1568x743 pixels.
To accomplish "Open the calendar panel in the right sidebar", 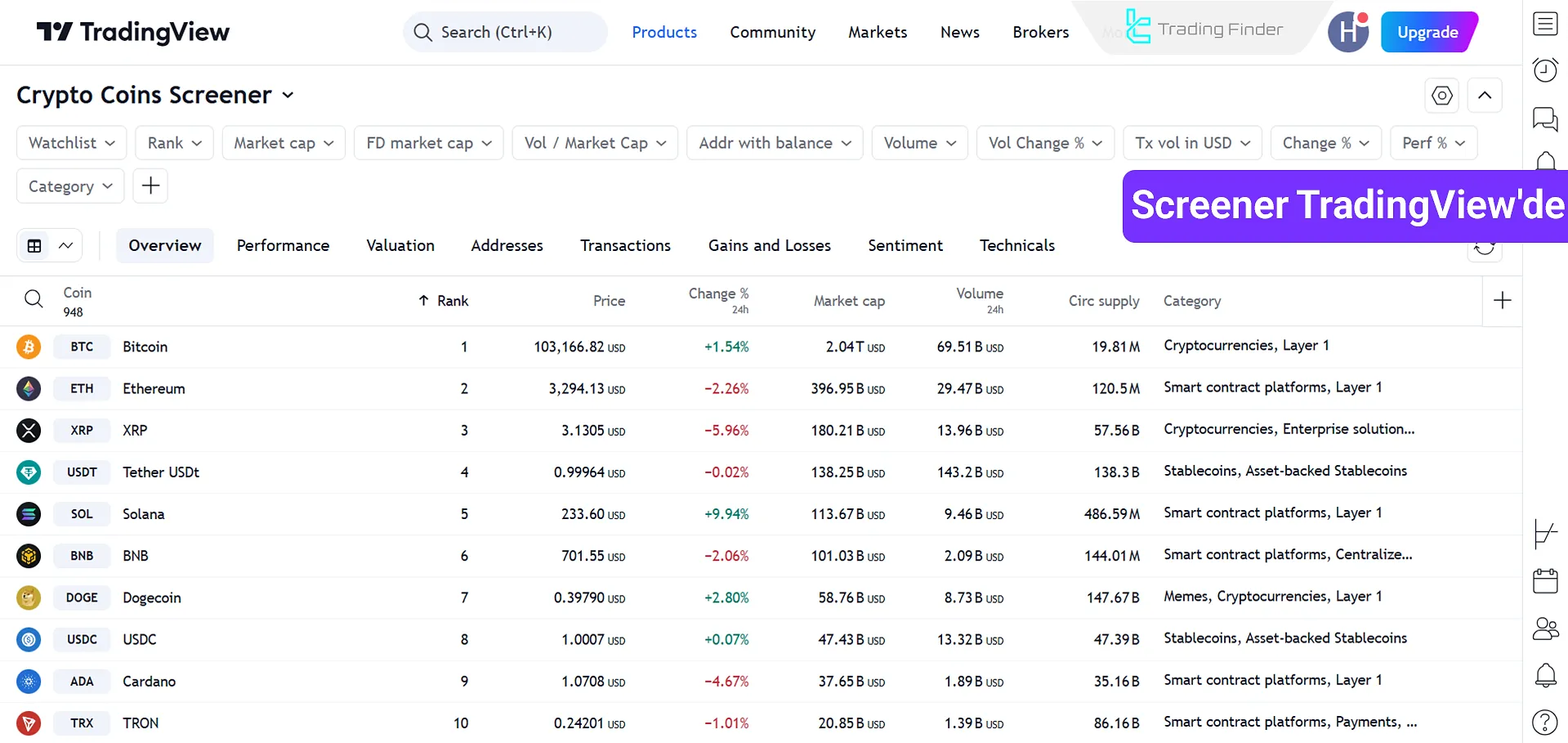I will click(1545, 581).
